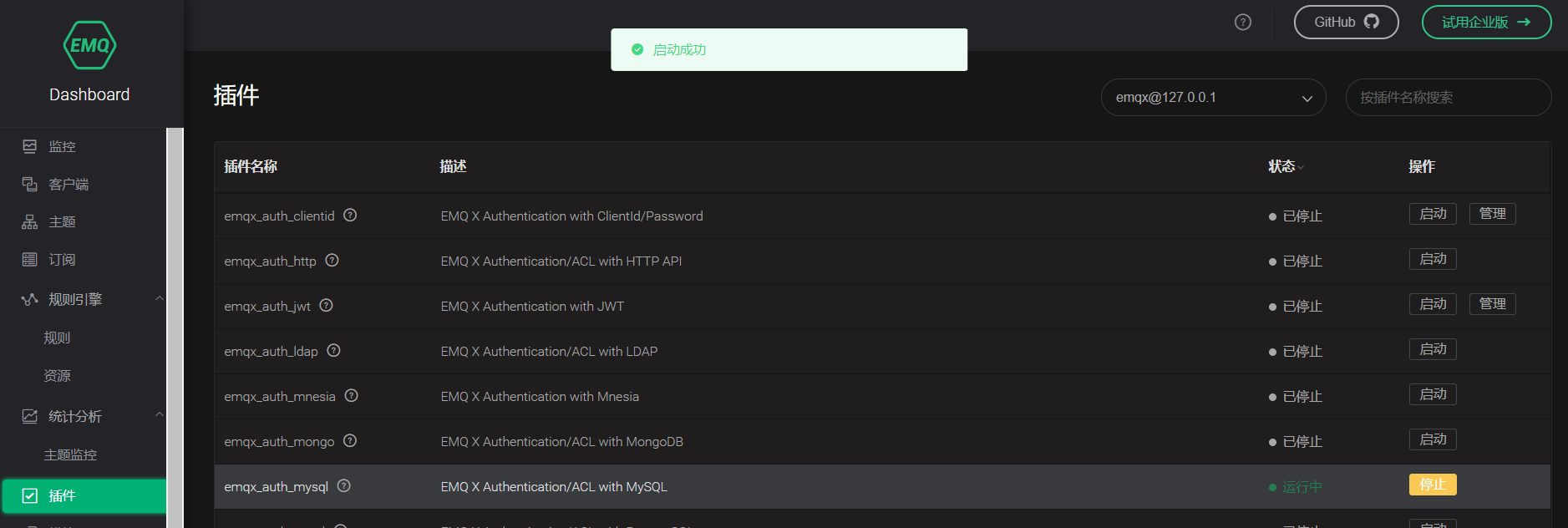
Task: Click info icon next to emqx_auth_jwt
Action: (x=326, y=306)
